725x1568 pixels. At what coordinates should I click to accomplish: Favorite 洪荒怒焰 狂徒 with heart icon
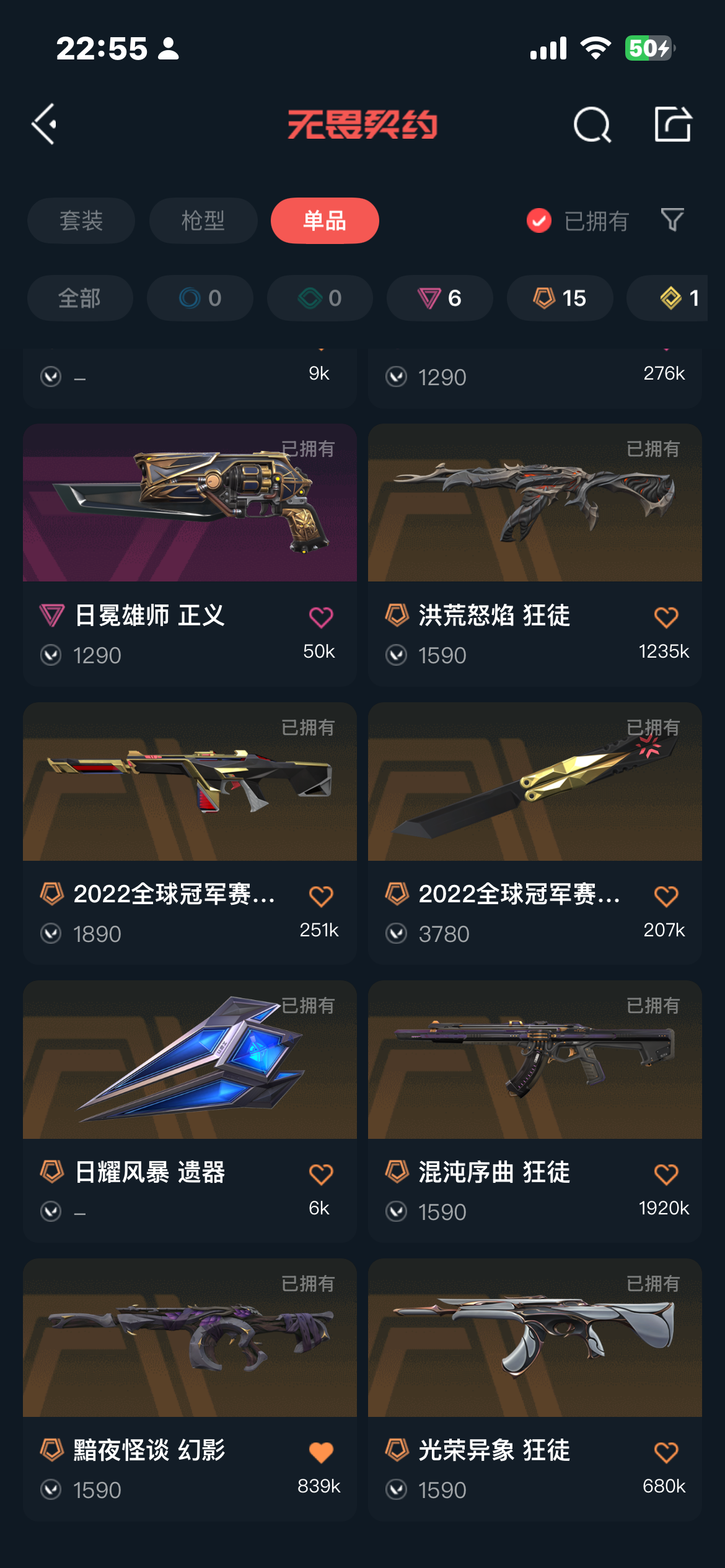click(x=666, y=617)
